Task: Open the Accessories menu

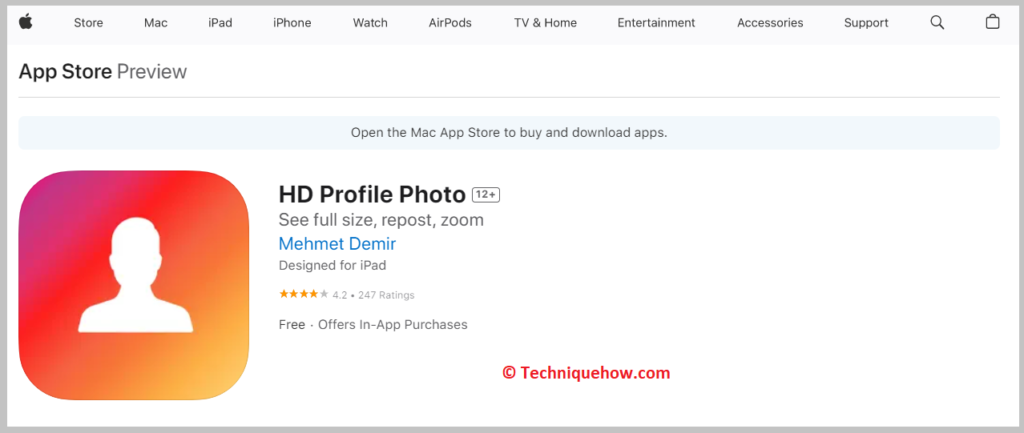Action: (x=770, y=23)
